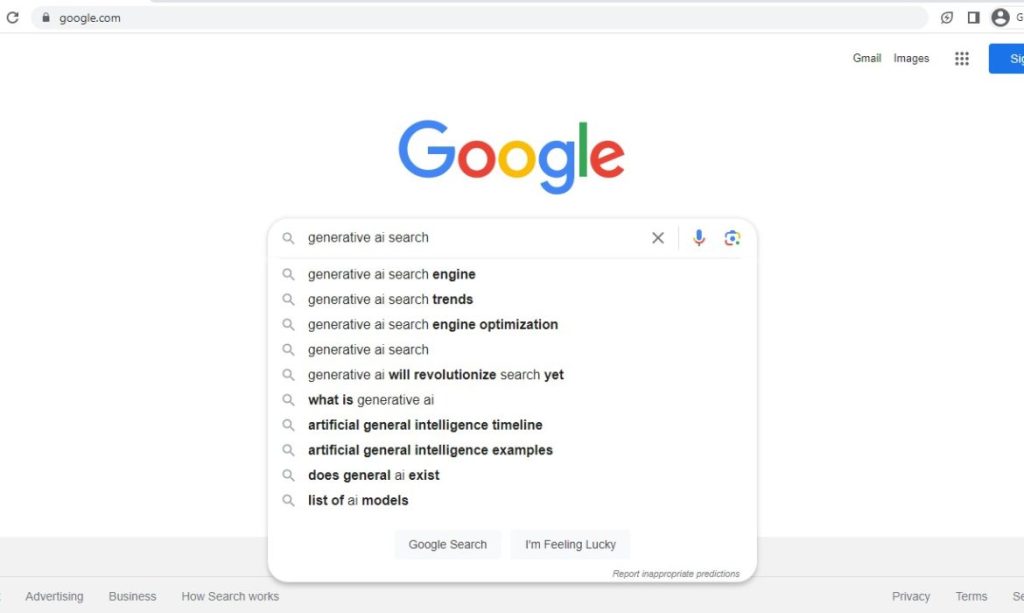Reload the current page
This screenshot has width=1024, height=613.
tap(13, 18)
